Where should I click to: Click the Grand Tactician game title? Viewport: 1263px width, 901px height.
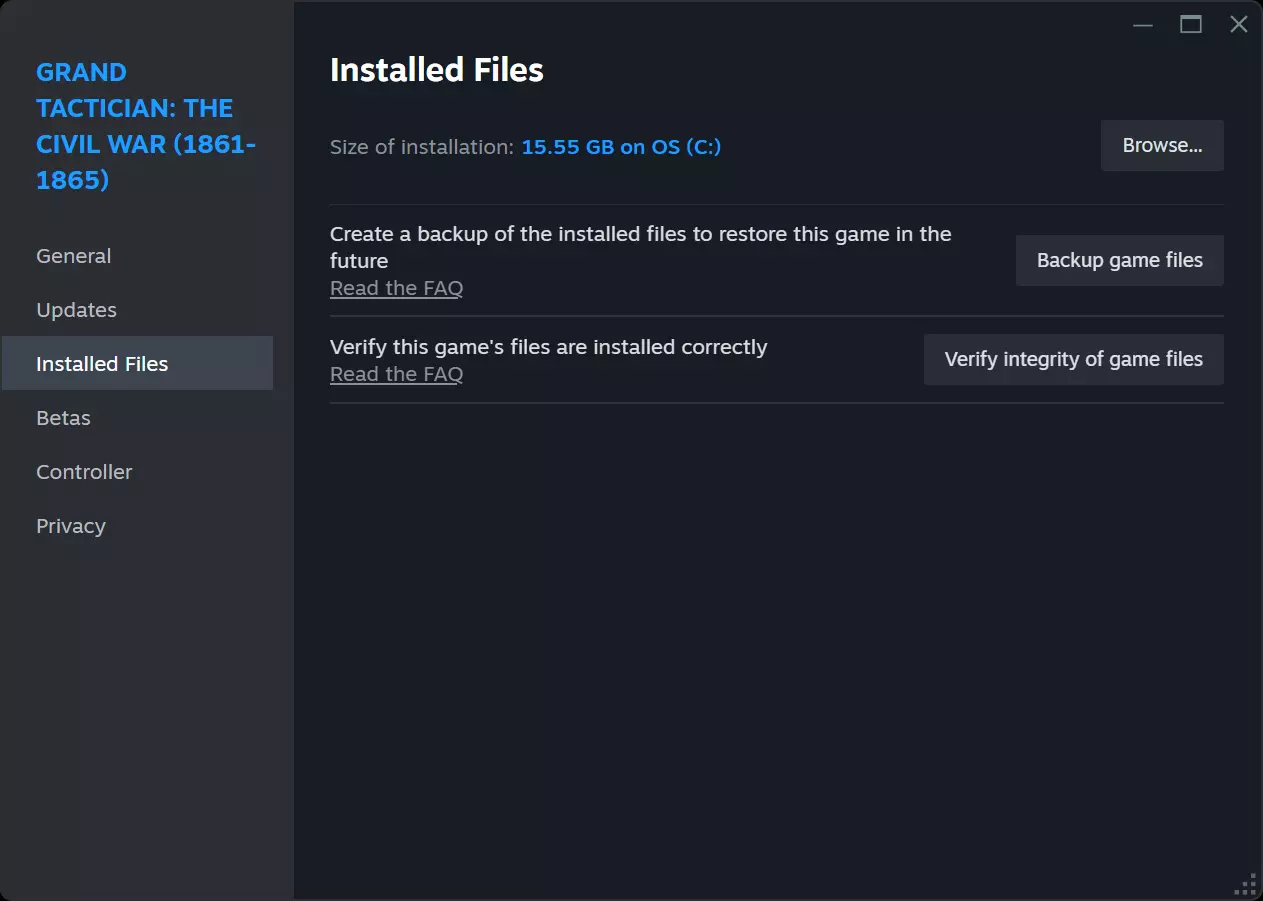[145, 126]
